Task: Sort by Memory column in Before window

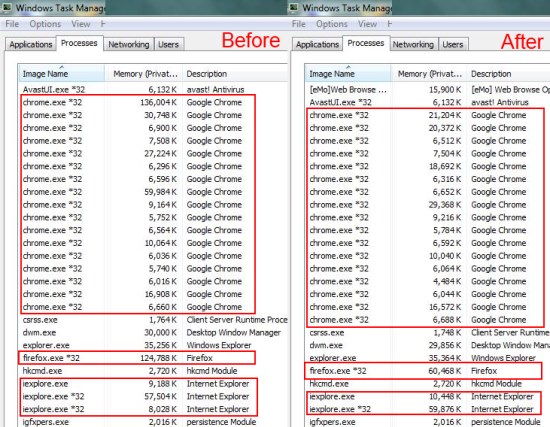Action: click(x=144, y=73)
